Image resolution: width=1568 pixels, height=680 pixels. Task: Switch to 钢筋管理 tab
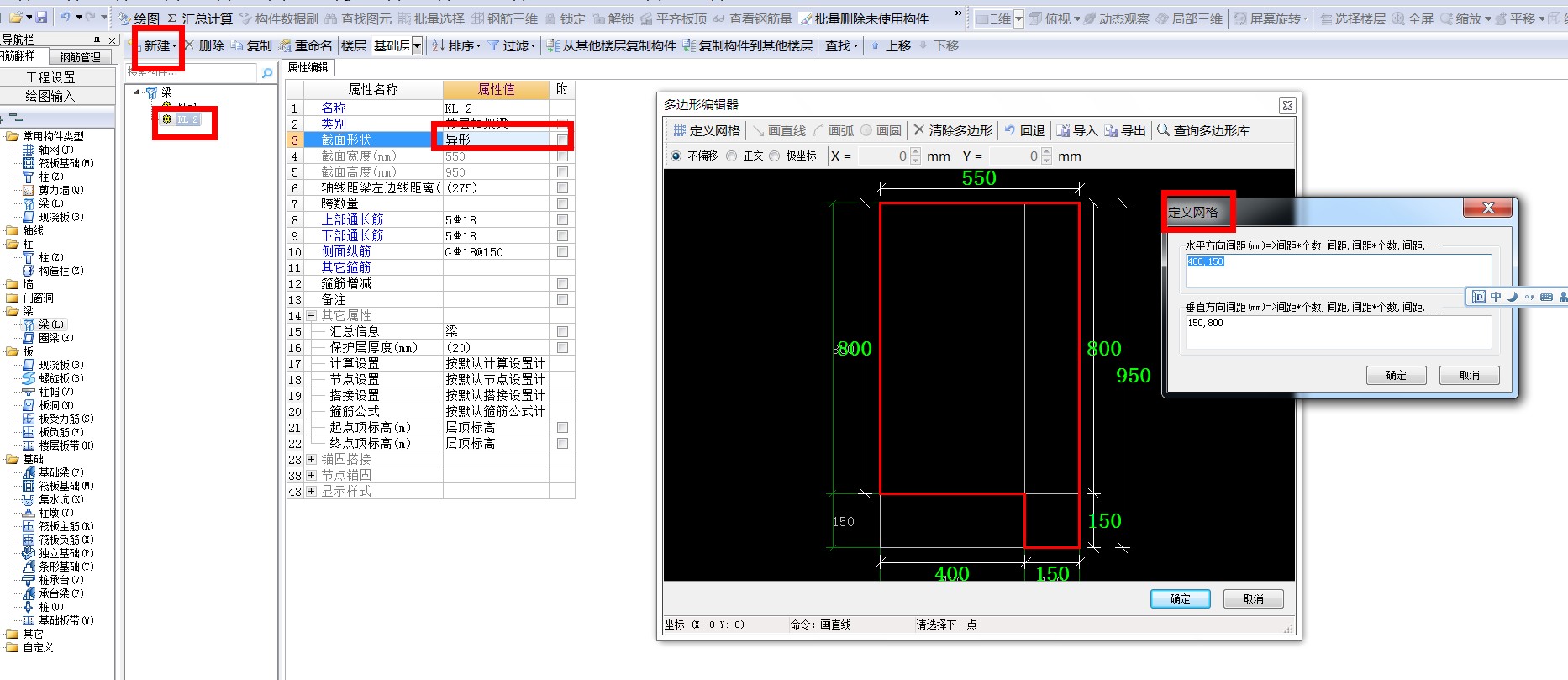click(x=81, y=57)
